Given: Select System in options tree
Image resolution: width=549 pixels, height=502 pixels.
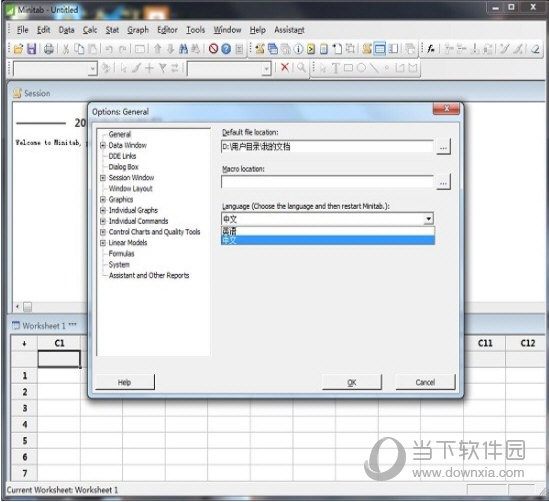Looking at the screenshot, I should tap(119, 265).
